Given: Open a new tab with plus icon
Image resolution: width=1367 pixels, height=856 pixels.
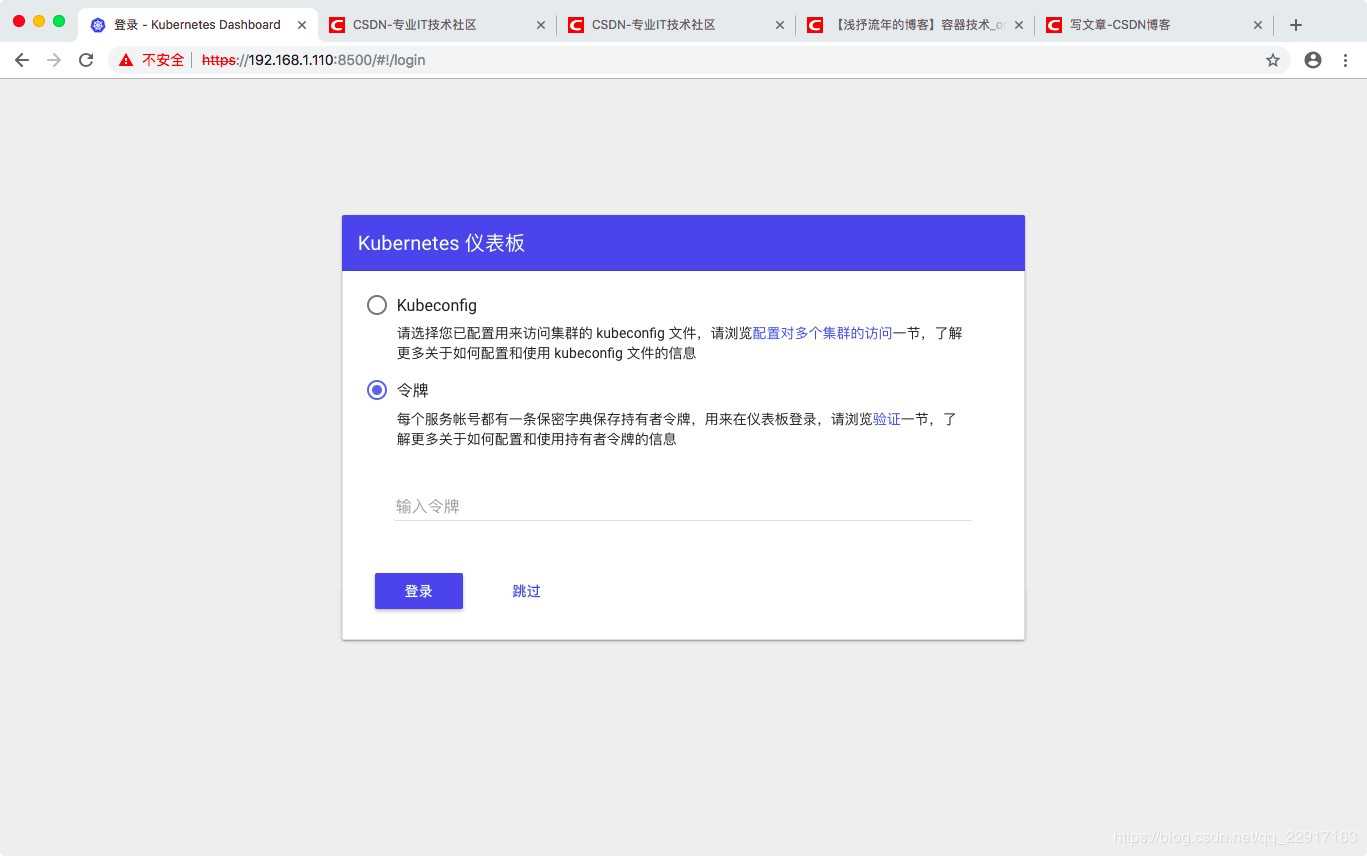Looking at the screenshot, I should [x=1296, y=25].
